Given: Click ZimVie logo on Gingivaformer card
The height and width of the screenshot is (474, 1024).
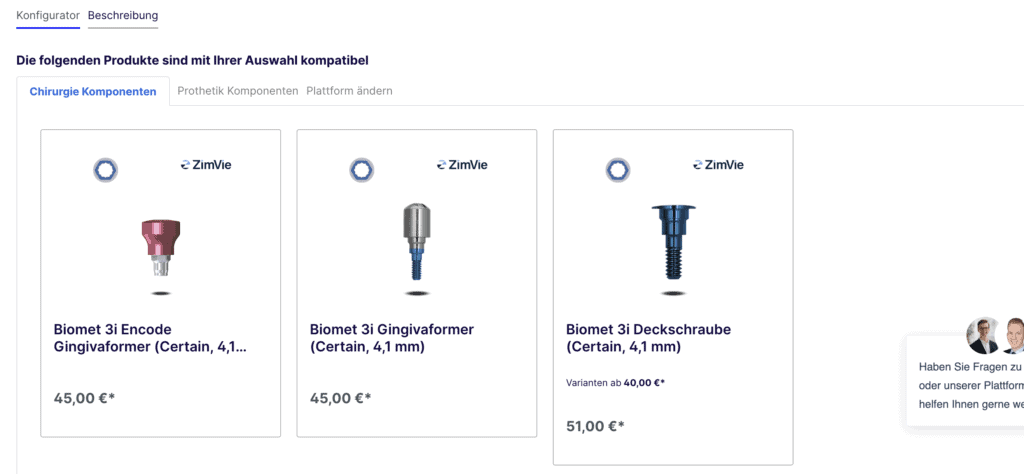Looking at the screenshot, I should point(462,165).
